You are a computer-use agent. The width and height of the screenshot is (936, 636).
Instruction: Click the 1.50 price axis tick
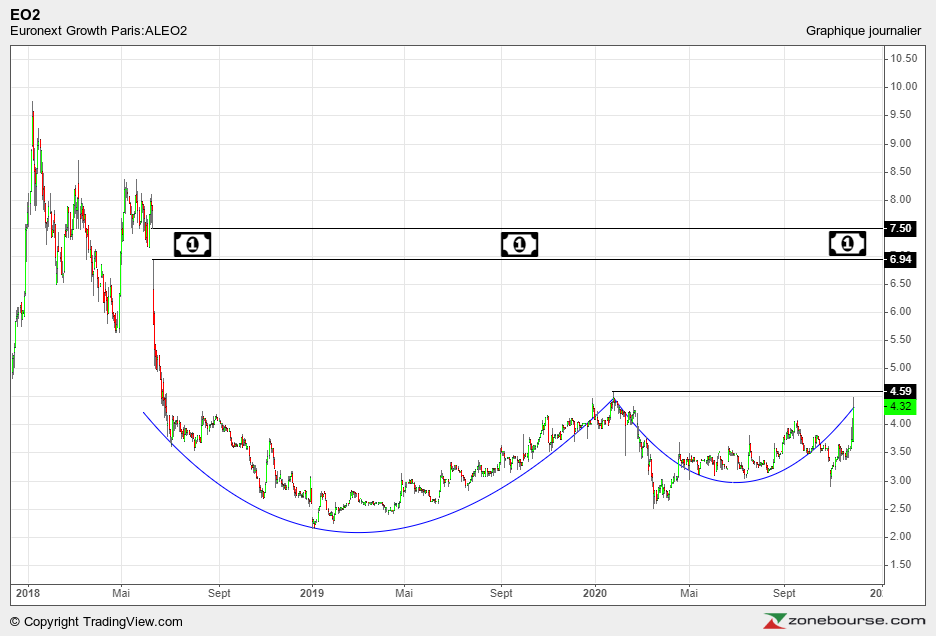coord(901,564)
